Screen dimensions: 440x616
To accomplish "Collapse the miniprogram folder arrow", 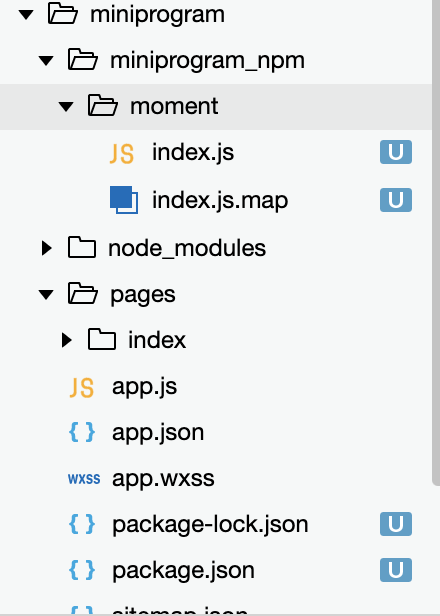I will click(x=26, y=15).
